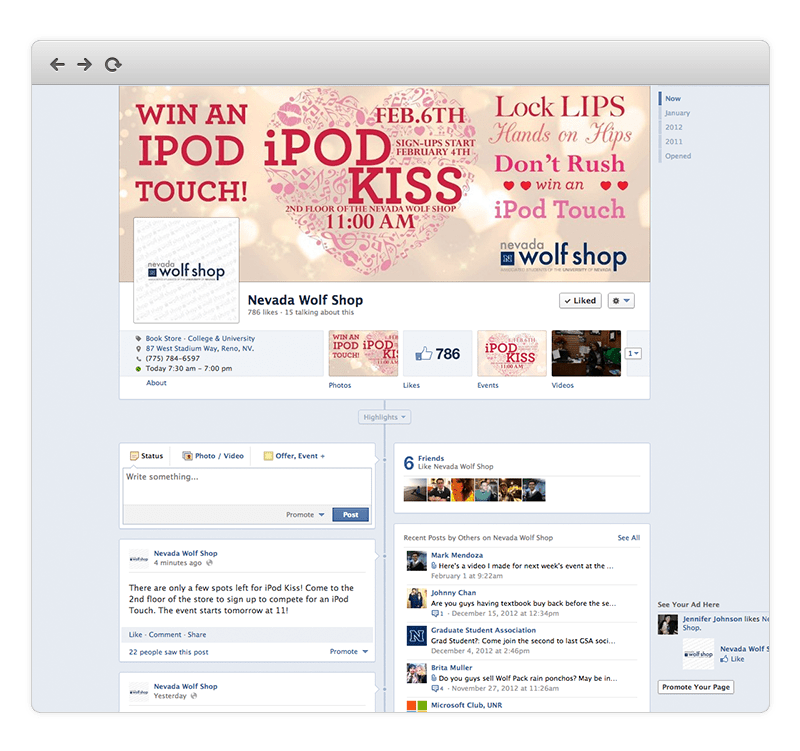Open Brita Muller's profile name
The width and height of the screenshot is (800, 751).
coord(452,667)
